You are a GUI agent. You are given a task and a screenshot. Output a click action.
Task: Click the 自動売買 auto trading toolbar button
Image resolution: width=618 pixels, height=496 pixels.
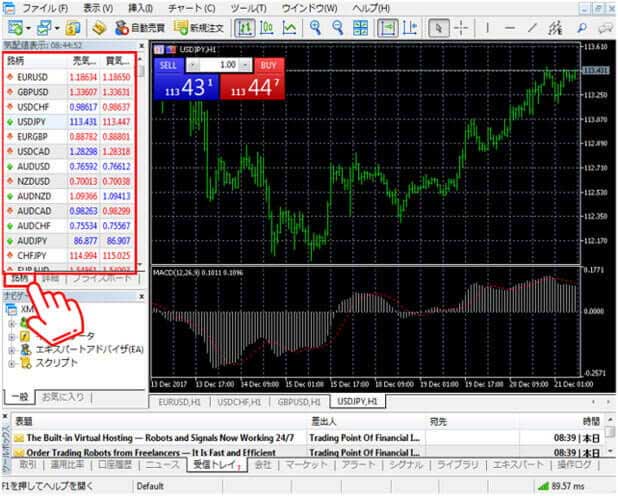click(148, 27)
